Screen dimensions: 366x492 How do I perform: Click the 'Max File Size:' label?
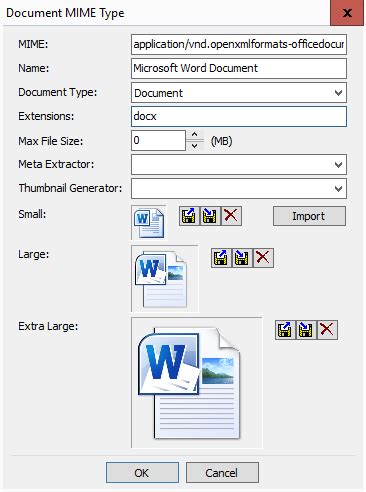coord(51,141)
